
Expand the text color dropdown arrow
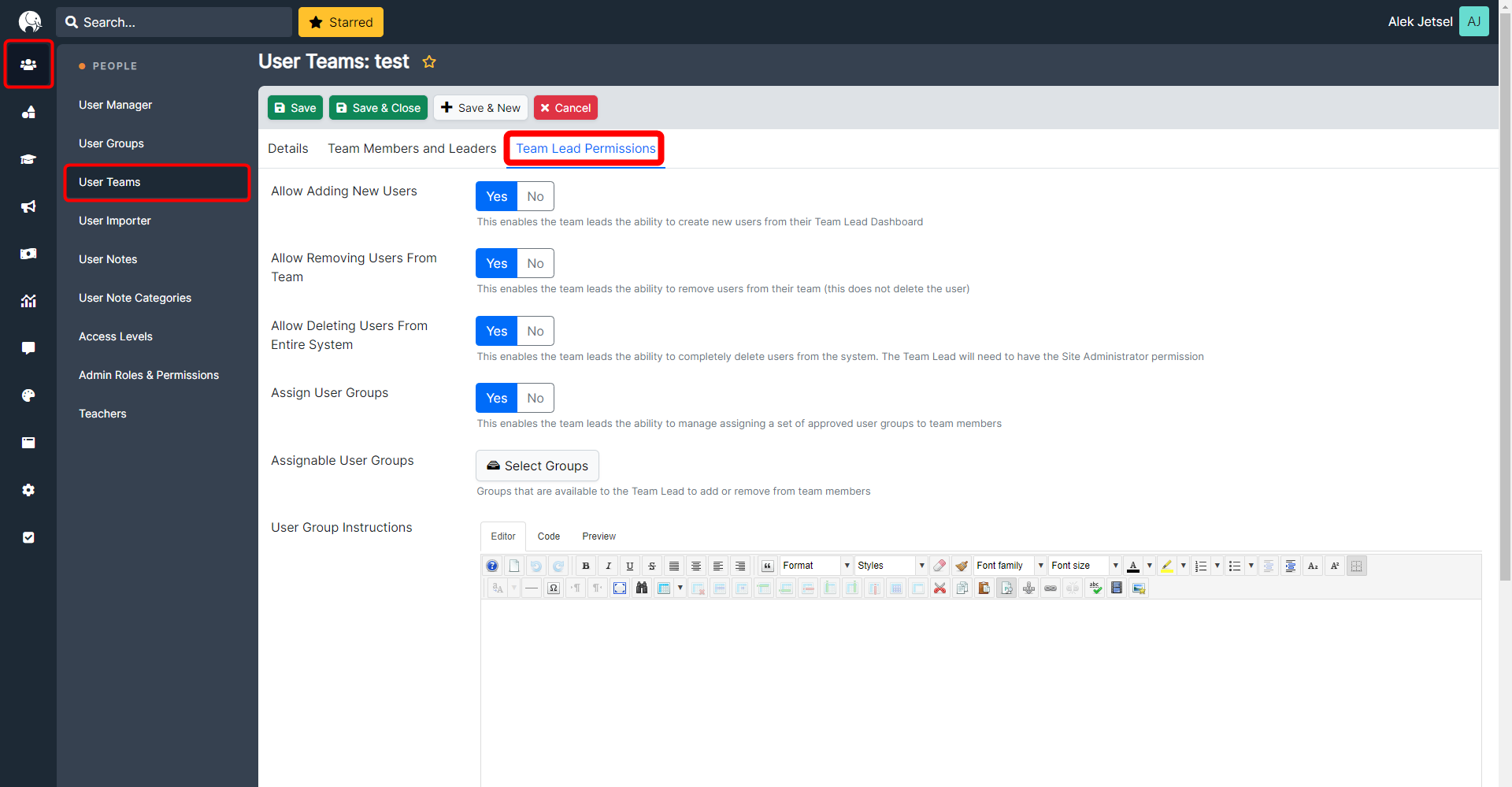[x=1150, y=566]
